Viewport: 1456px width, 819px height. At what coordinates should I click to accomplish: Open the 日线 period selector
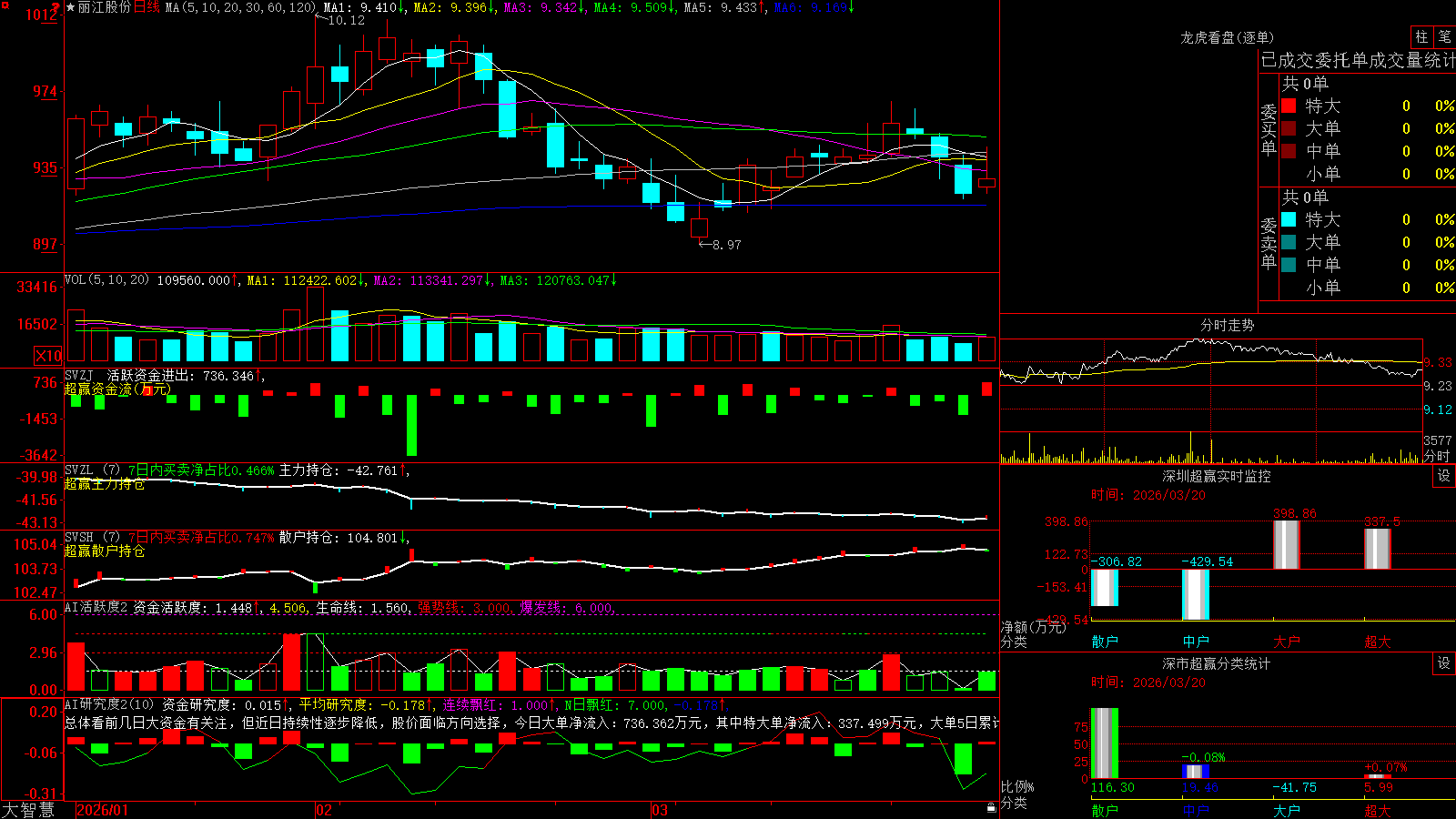click(x=147, y=7)
